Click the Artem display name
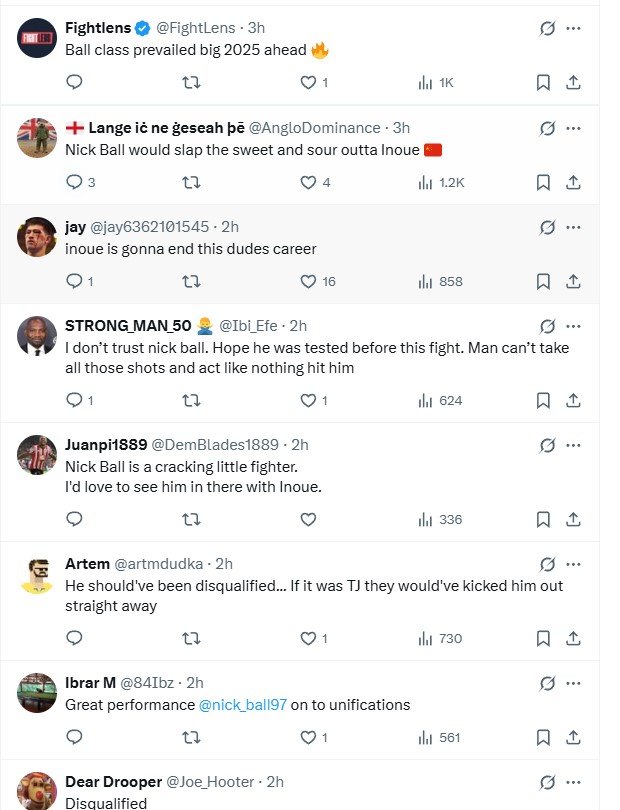This screenshot has width=620, height=810. (87, 564)
